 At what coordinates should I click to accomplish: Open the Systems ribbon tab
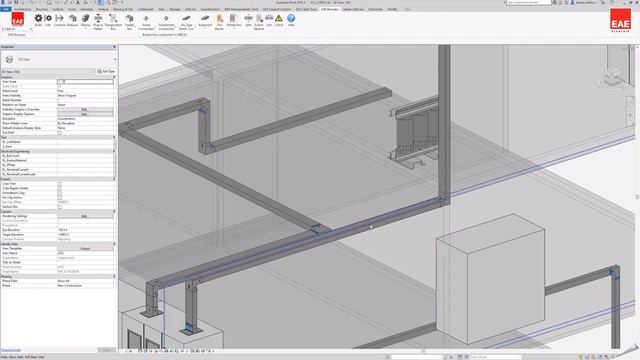(x=58, y=9)
